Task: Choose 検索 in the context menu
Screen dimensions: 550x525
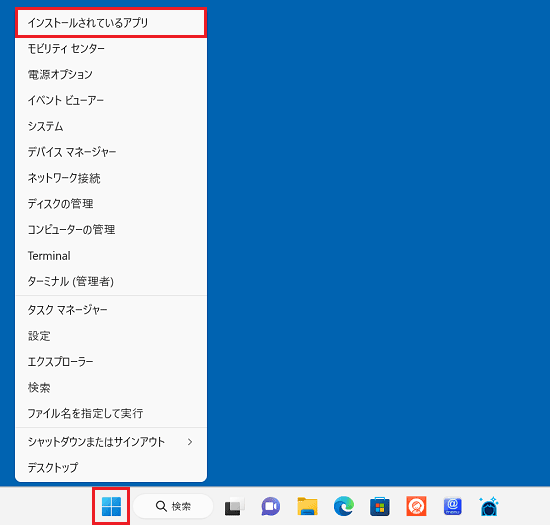Action: tap(111, 388)
